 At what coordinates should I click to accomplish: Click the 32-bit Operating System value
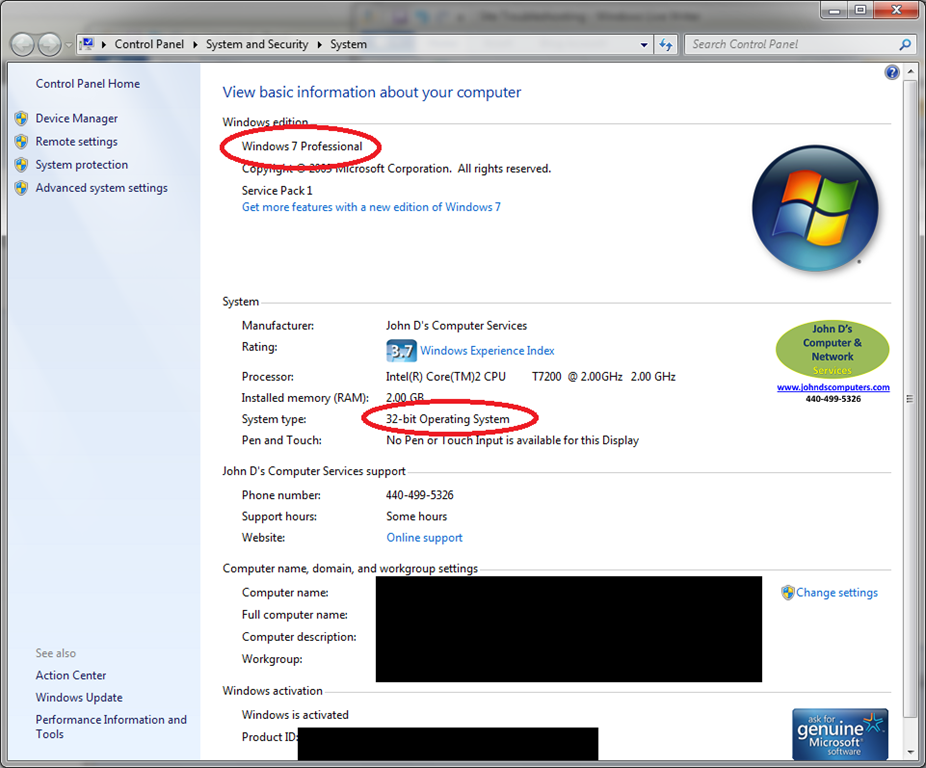click(448, 419)
